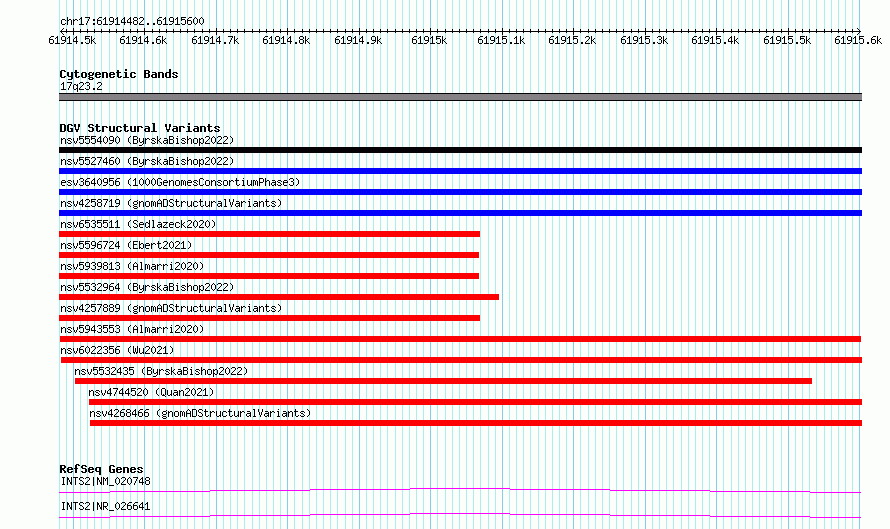Select the red nsv4257889 variant bar
Viewport: 890px width, 529px height.
click(x=270, y=318)
